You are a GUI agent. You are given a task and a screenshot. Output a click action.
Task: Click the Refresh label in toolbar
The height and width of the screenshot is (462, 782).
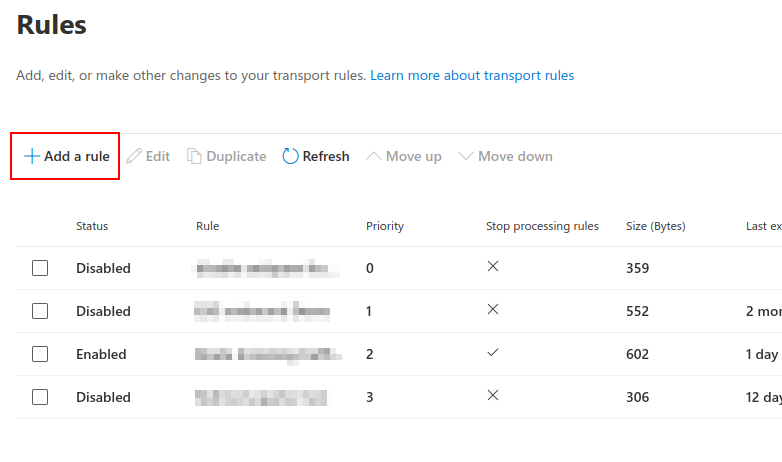[x=326, y=156]
